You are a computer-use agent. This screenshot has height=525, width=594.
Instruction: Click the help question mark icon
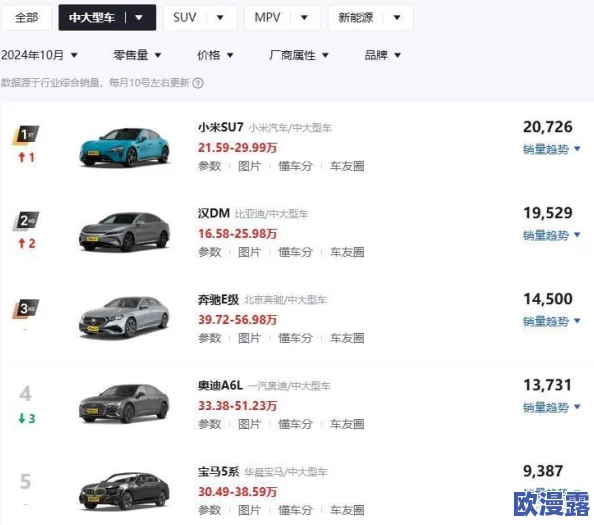coord(198,83)
